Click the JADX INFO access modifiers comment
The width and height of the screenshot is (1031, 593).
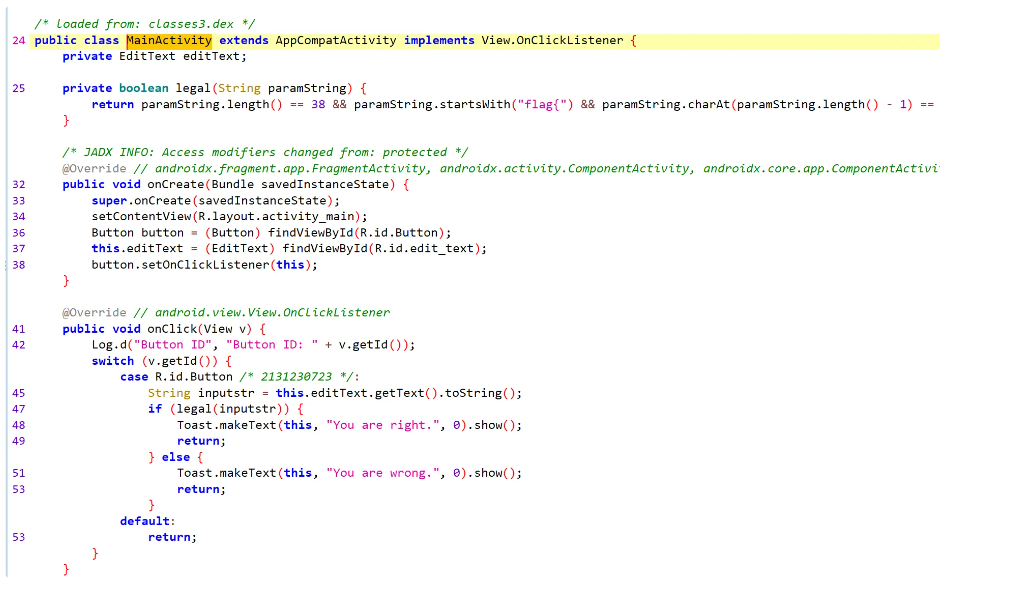[265, 153]
